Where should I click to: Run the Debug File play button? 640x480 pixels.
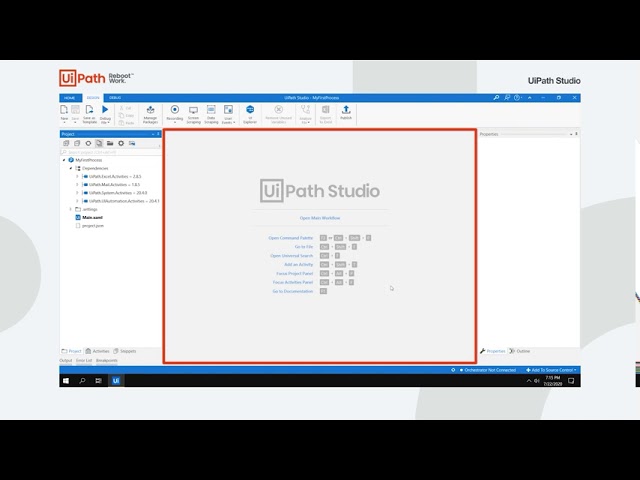click(x=105, y=109)
